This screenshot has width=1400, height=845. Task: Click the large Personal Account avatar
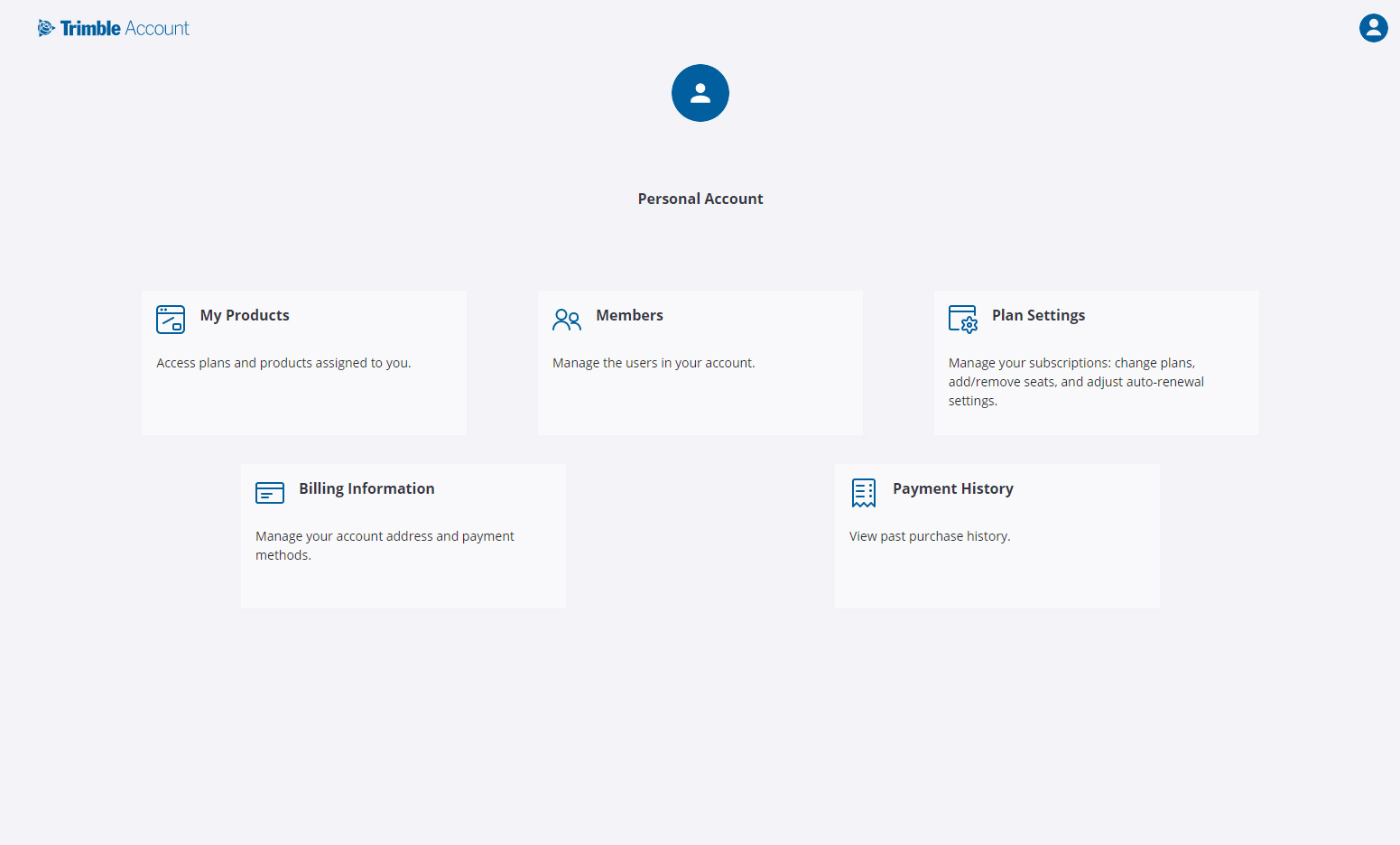[x=700, y=93]
